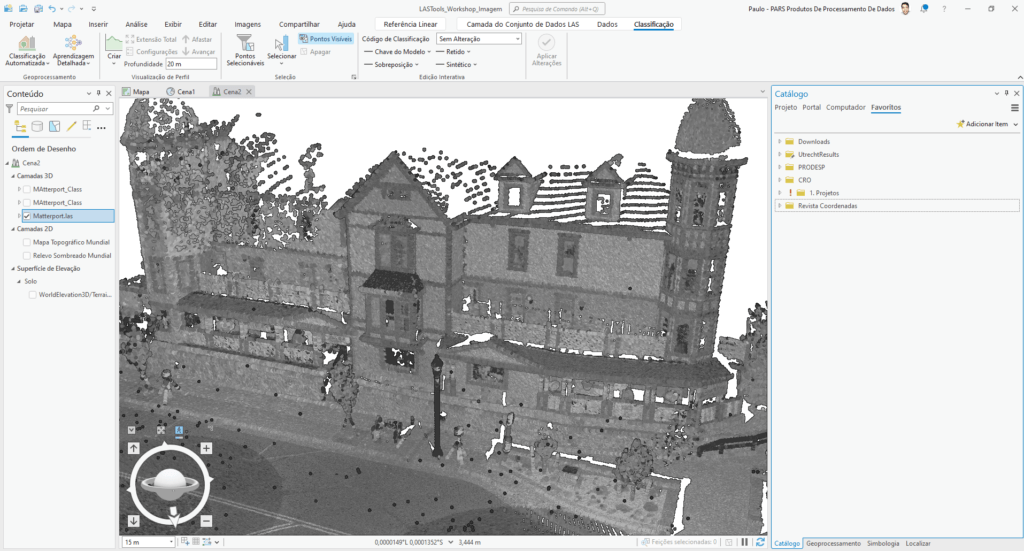The width and height of the screenshot is (1024, 551).
Task: Open the scene scale 15 m dropdown
Action: point(170,542)
